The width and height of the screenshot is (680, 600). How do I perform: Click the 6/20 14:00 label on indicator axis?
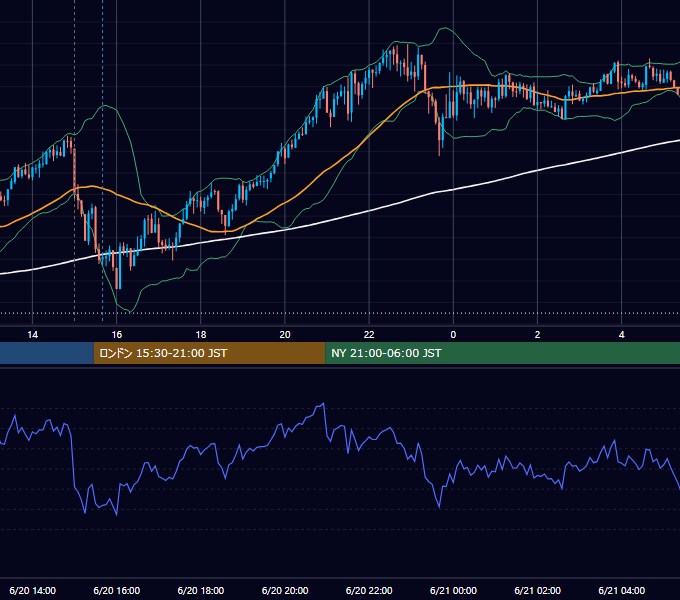(33, 590)
